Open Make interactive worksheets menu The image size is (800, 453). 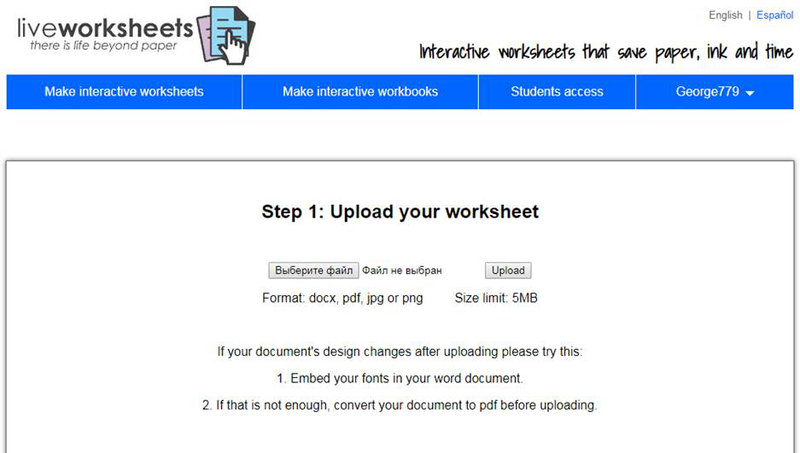pos(124,92)
